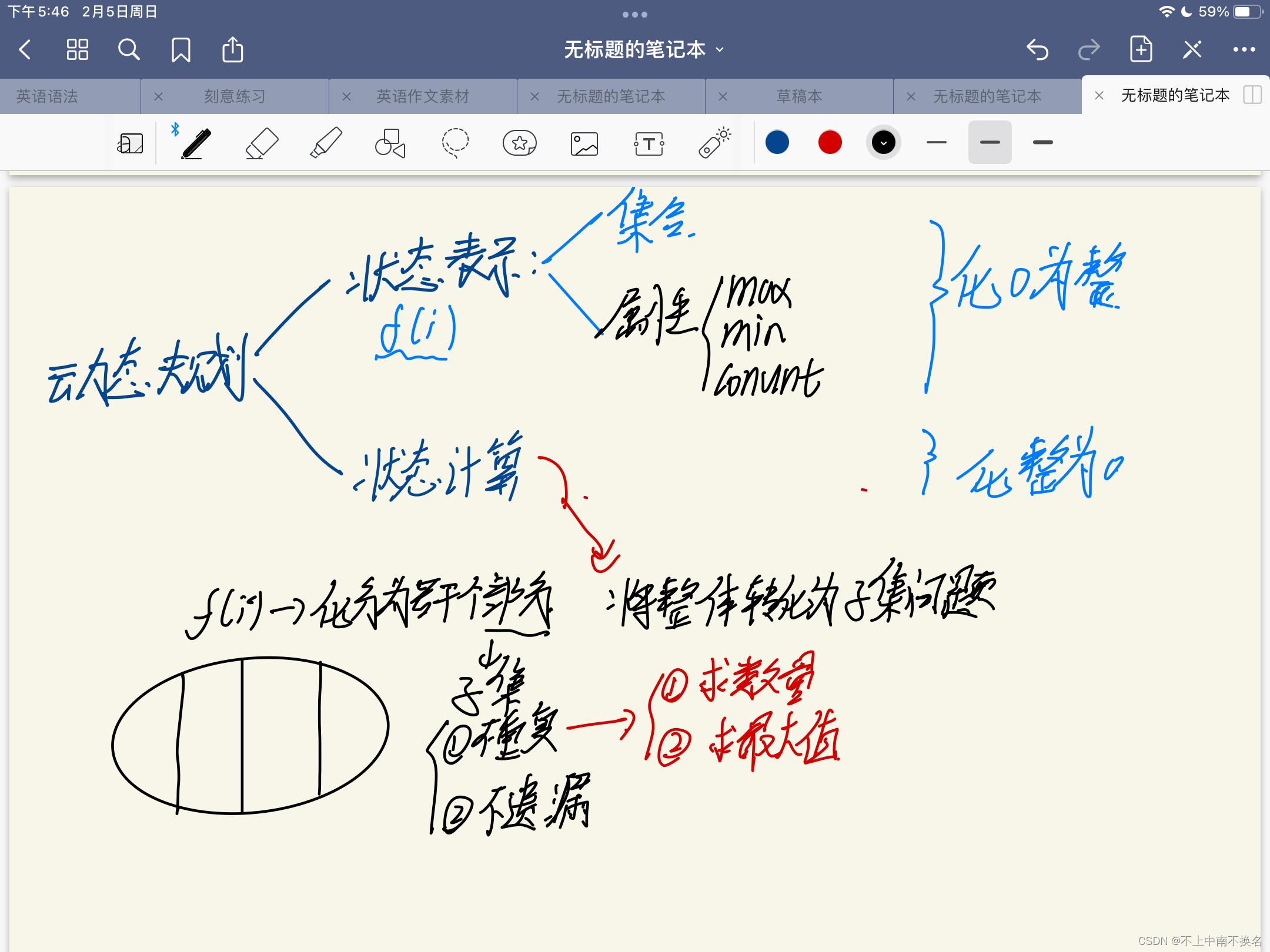Screen dimensions: 1270x952
Task: Undo the last pen stroke
Action: tap(1038, 49)
